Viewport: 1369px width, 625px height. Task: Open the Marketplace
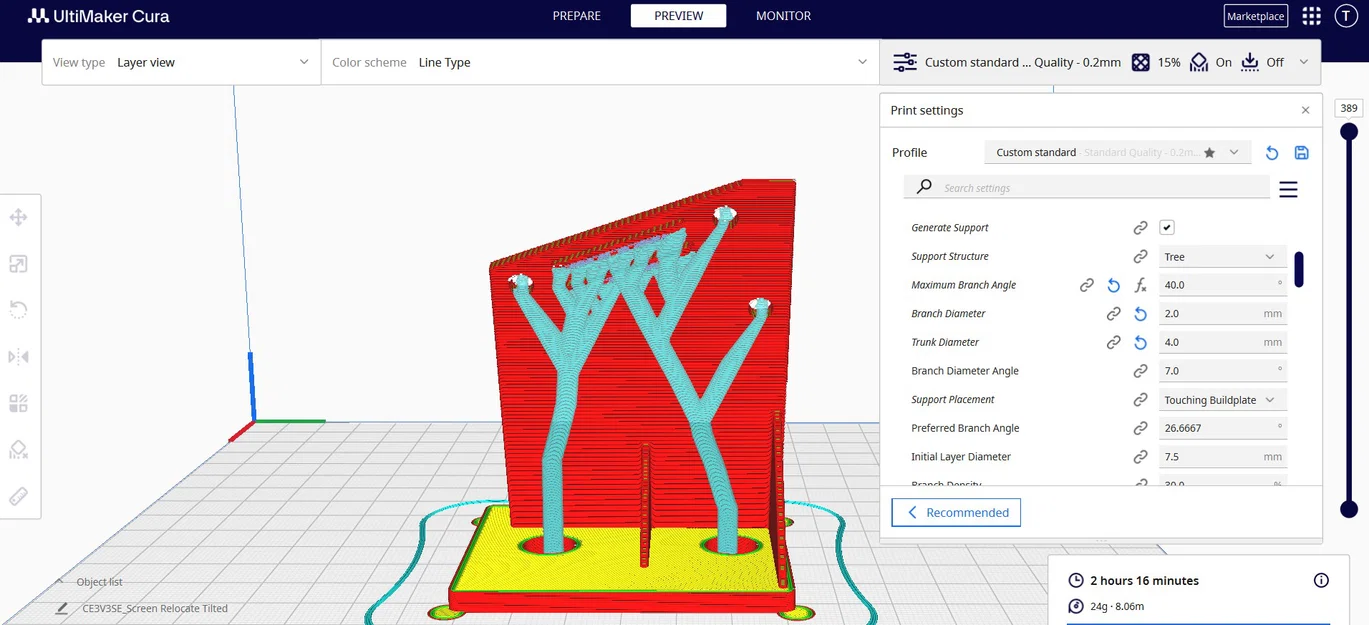click(x=1255, y=15)
